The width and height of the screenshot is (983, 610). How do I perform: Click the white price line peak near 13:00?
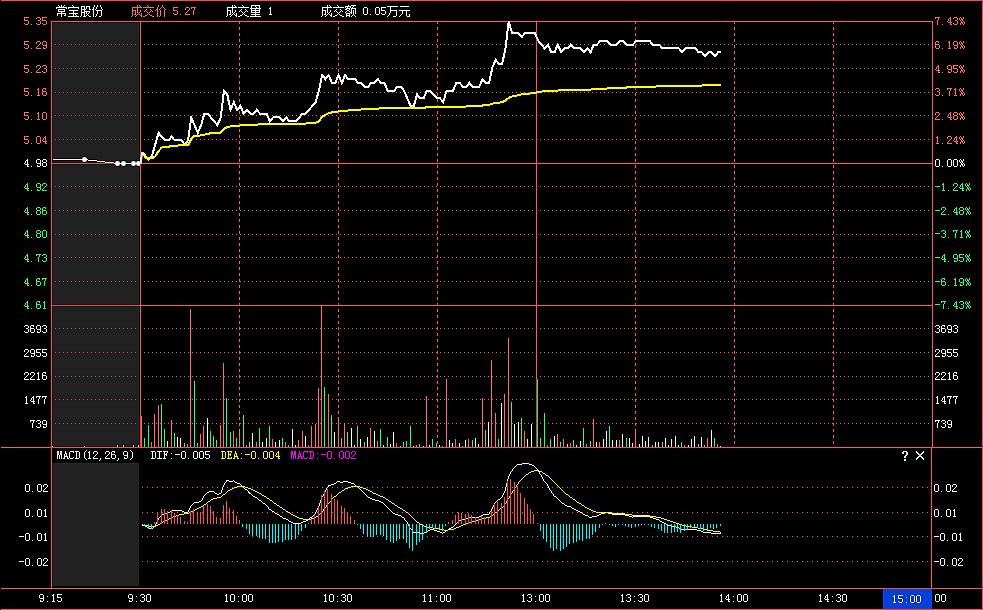509,23
